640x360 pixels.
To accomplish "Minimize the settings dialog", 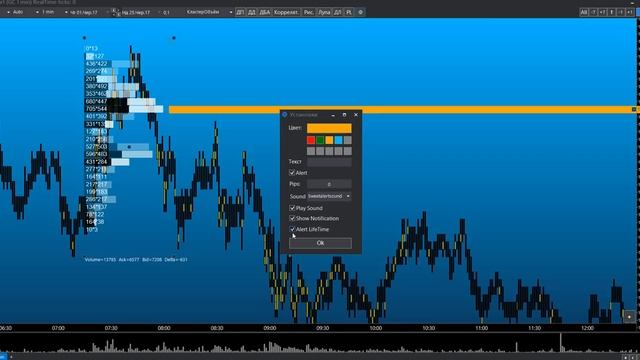I will coord(333,115).
